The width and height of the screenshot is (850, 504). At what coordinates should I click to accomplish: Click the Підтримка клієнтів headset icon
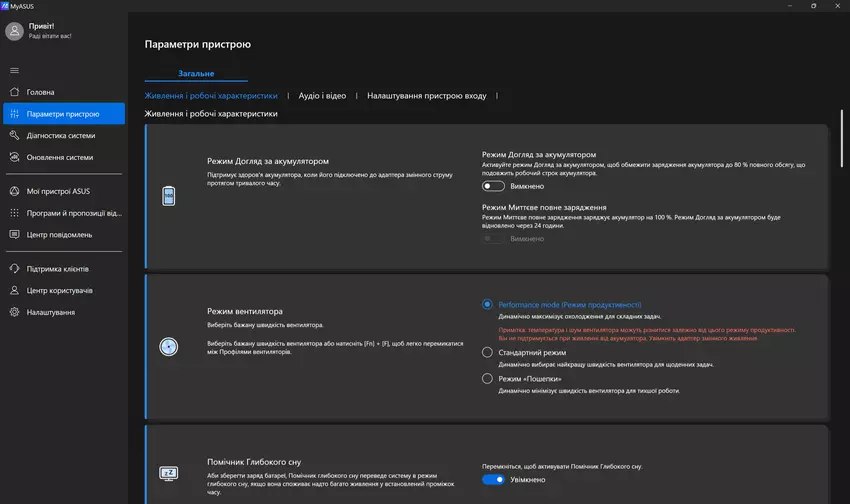[x=14, y=269]
